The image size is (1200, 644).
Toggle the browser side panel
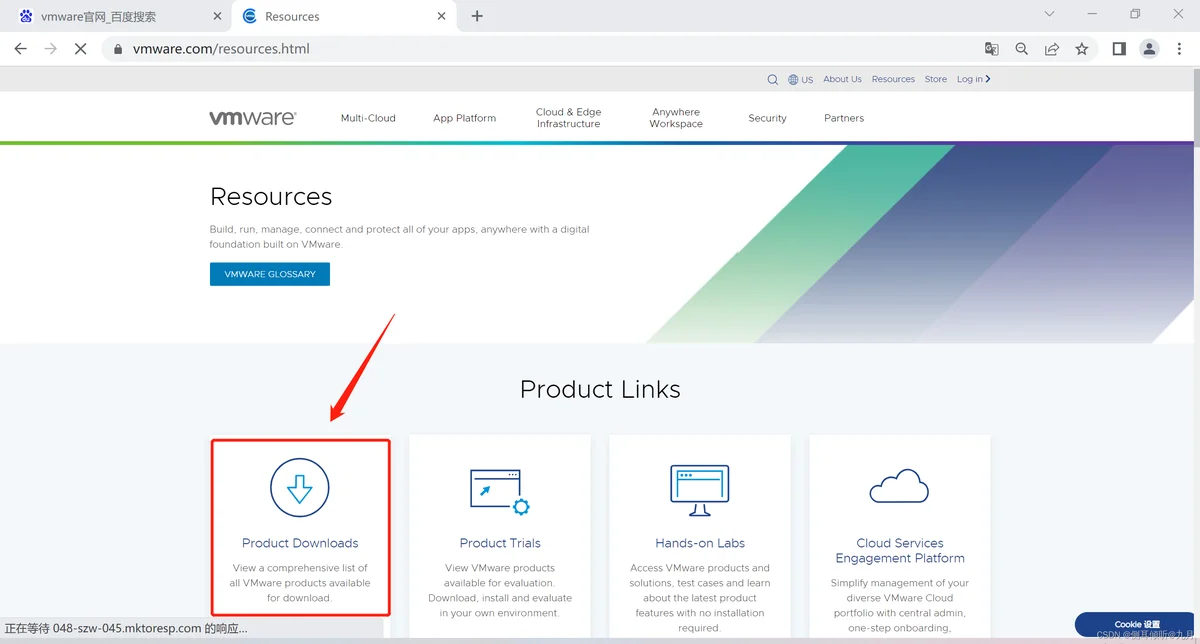click(x=1119, y=48)
